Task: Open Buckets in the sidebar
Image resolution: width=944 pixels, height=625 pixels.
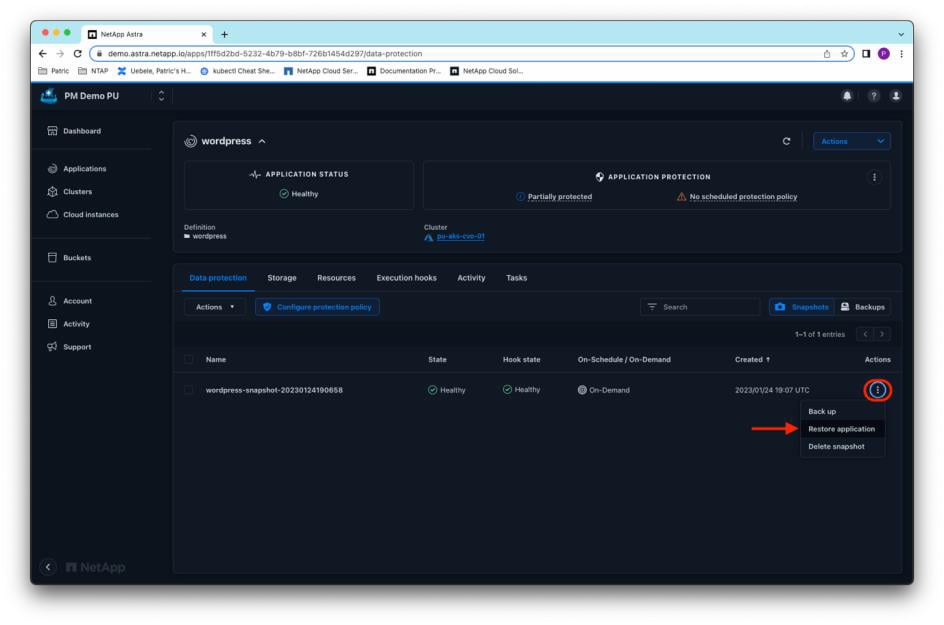Action: click(x=69, y=258)
